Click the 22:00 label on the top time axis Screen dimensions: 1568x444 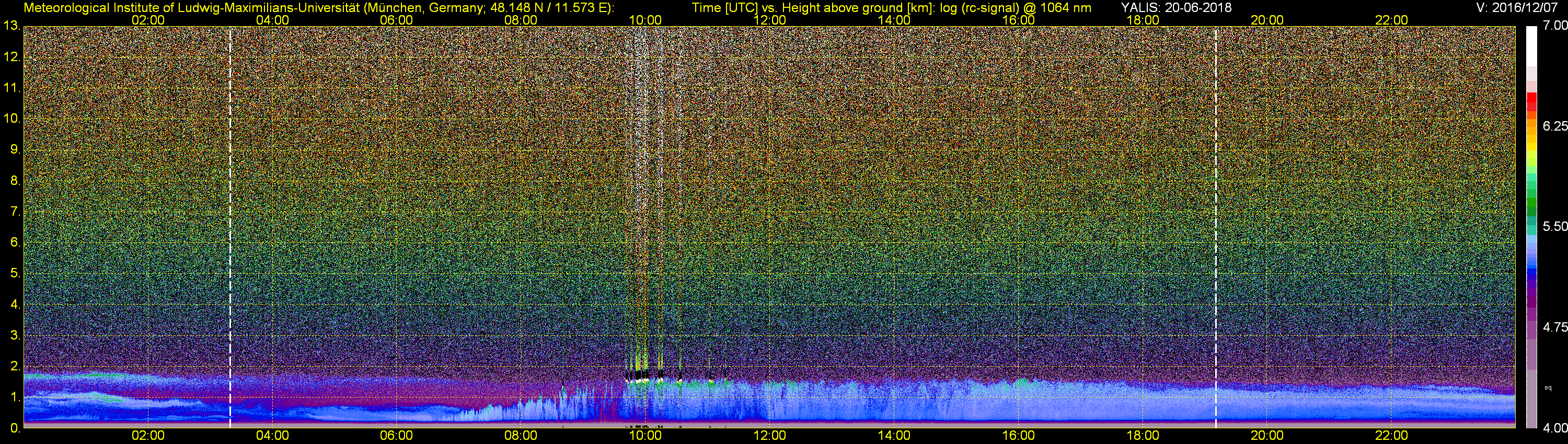tap(1391, 20)
